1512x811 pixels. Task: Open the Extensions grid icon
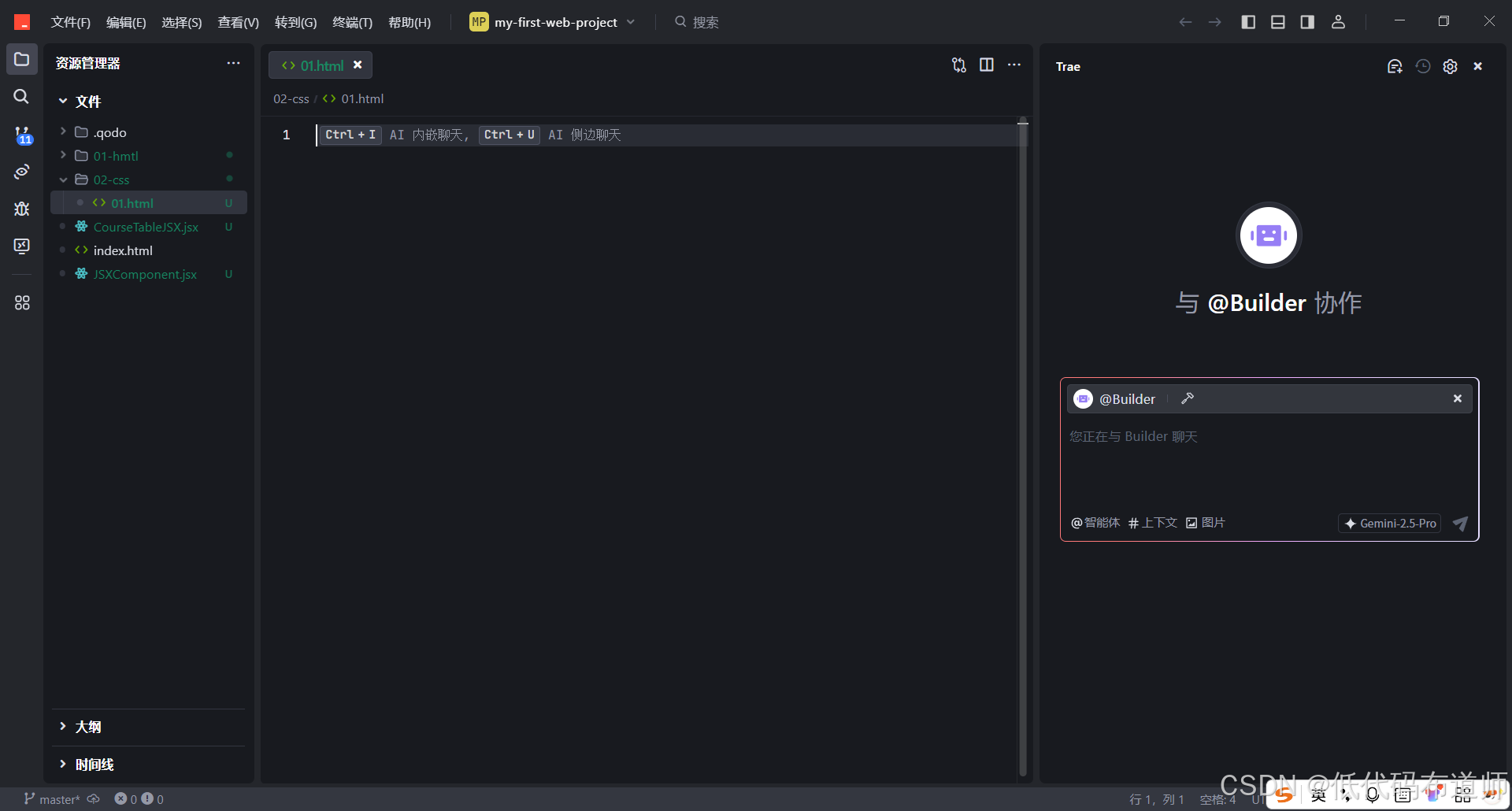tap(22, 302)
